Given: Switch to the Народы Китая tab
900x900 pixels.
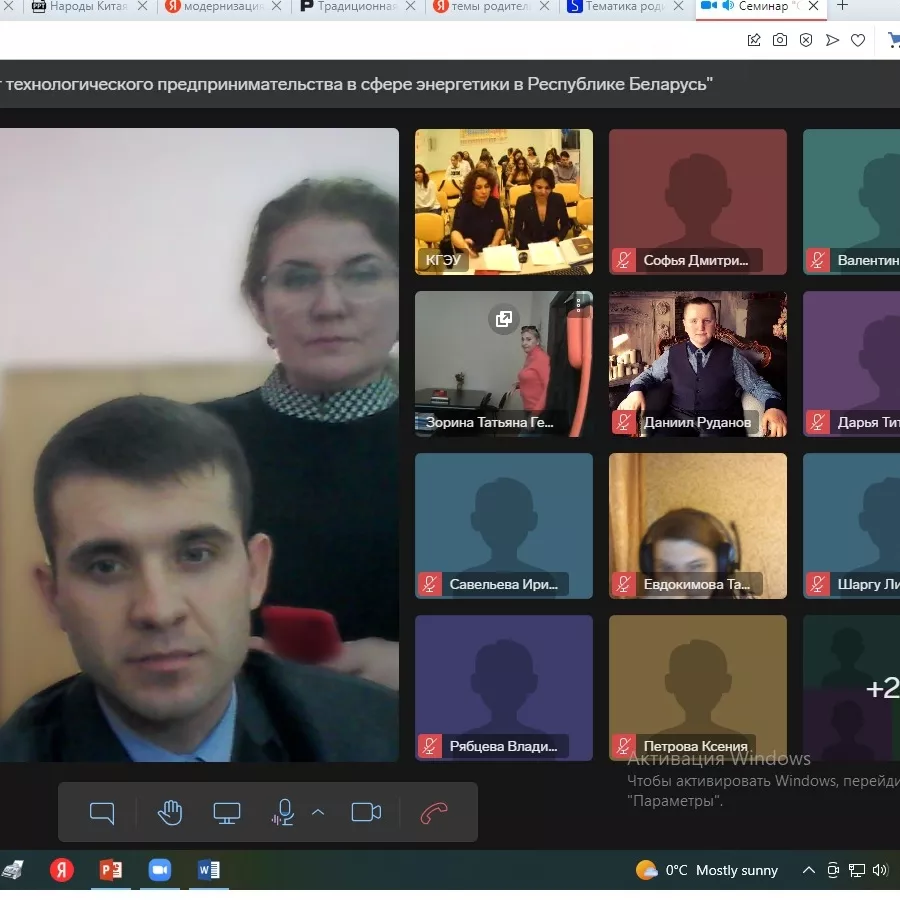Looking at the screenshot, I should click(x=80, y=7).
